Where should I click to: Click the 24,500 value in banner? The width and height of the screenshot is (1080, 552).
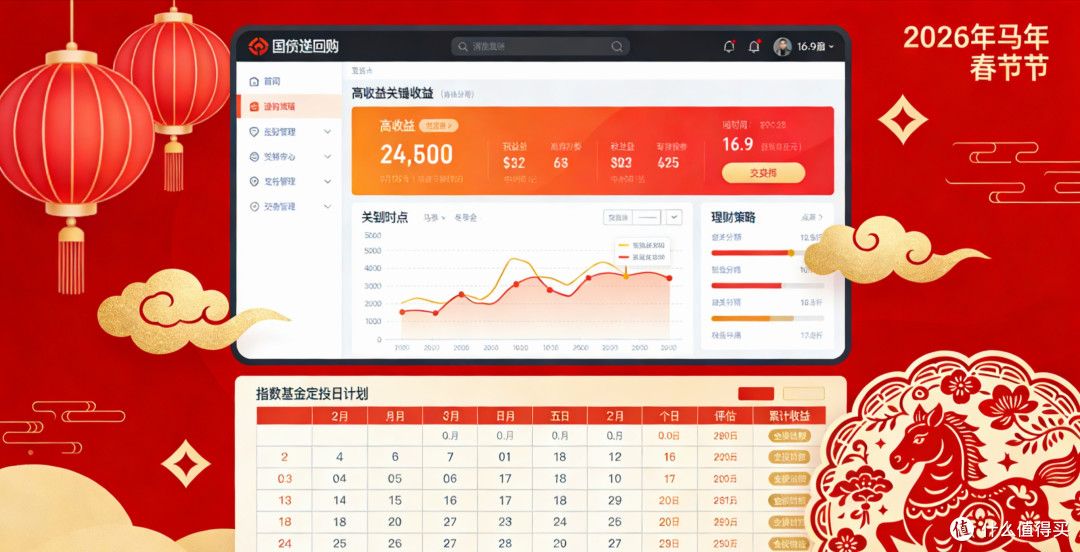(x=416, y=154)
